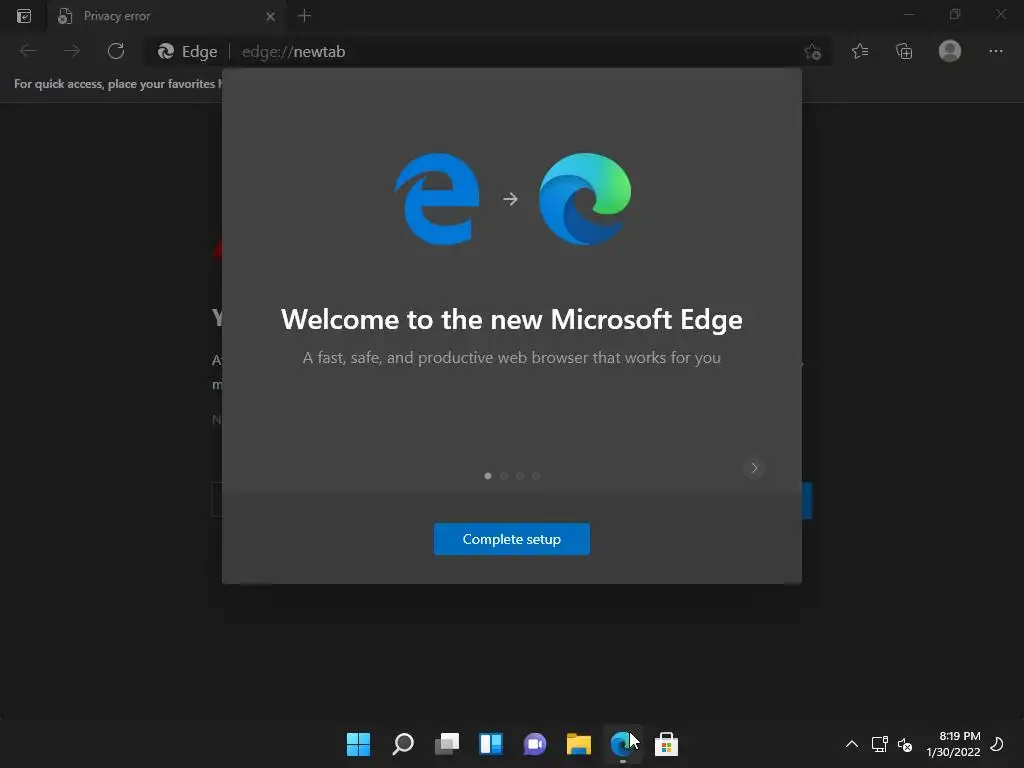Advance welcome carousel with next chevron
Screen dimensions: 1024x768
click(754, 468)
